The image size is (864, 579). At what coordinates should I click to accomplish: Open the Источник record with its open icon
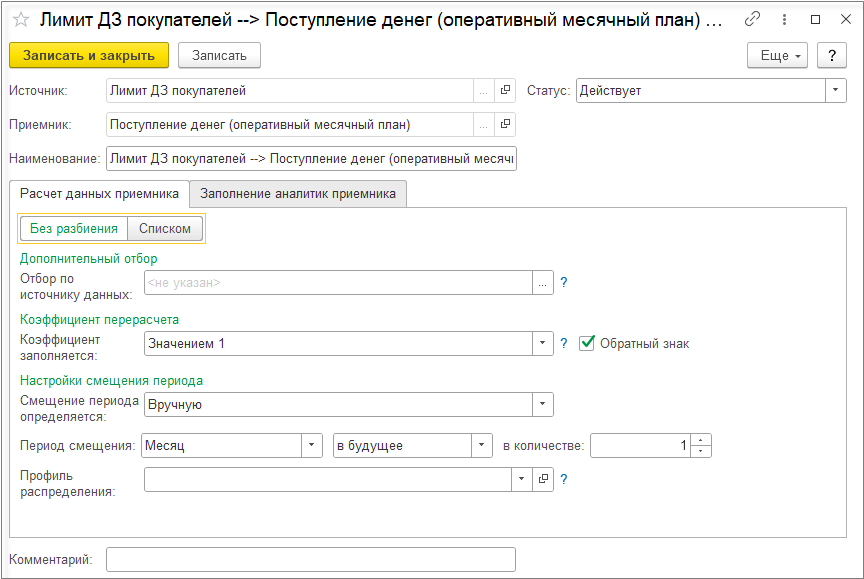[505, 91]
